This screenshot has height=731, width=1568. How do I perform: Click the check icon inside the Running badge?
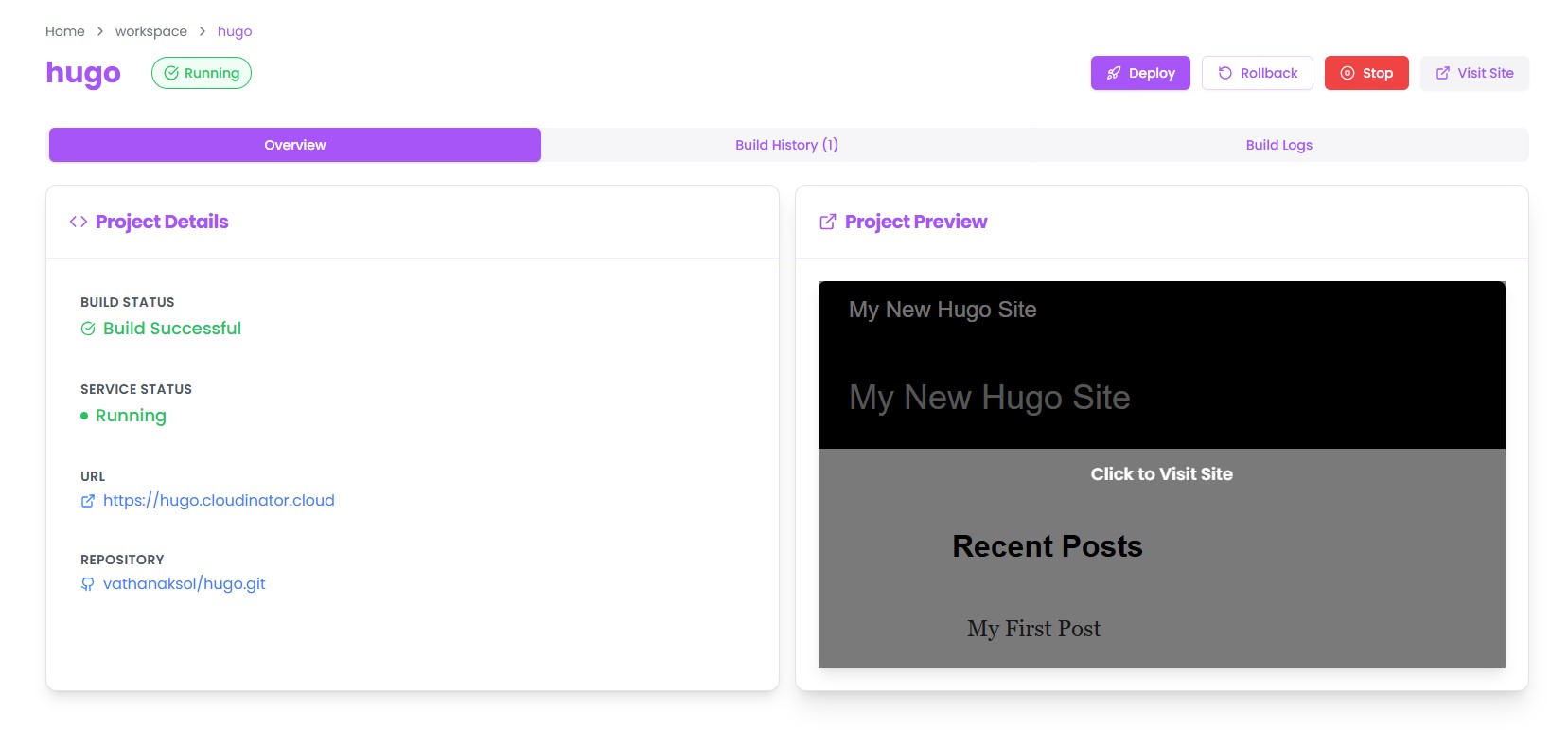click(171, 72)
